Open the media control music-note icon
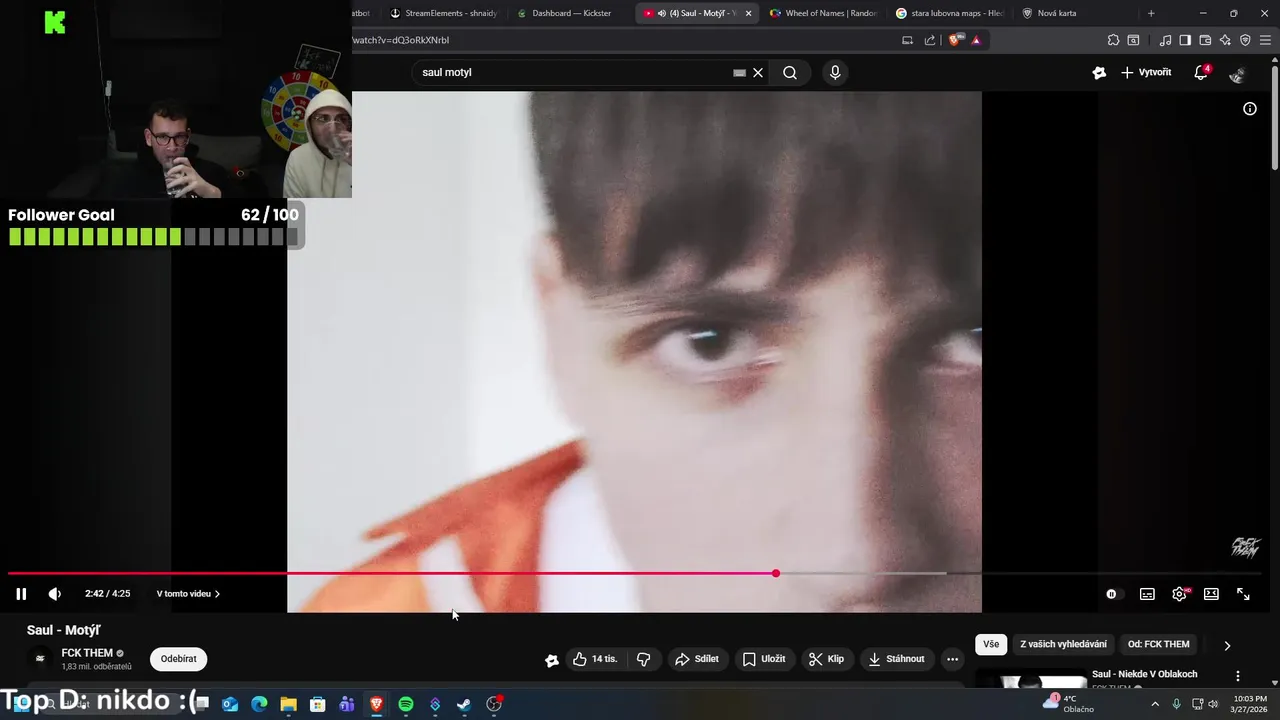The image size is (1280, 720). [1165, 40]
